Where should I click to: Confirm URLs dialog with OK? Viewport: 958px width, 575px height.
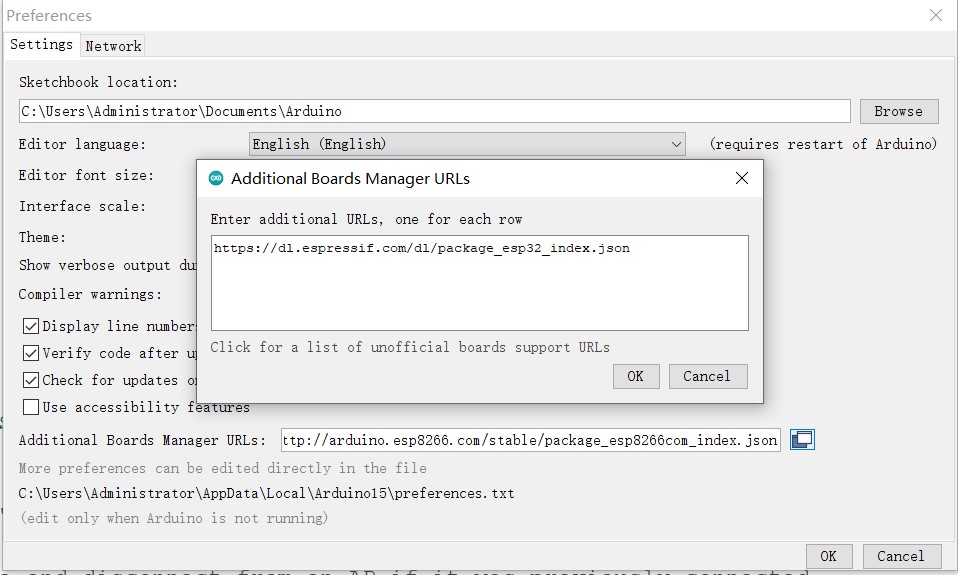pyautogui.click(x=636, y=376)
